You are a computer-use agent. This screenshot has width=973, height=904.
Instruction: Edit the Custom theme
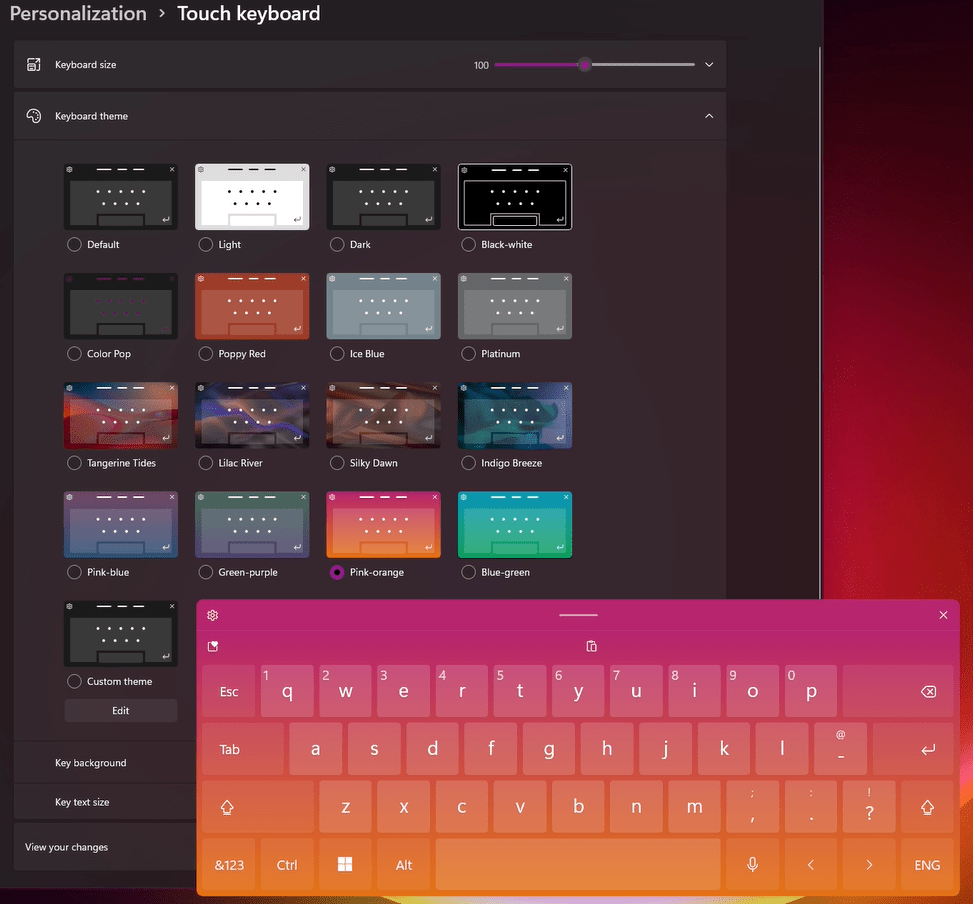click(120, 710)
